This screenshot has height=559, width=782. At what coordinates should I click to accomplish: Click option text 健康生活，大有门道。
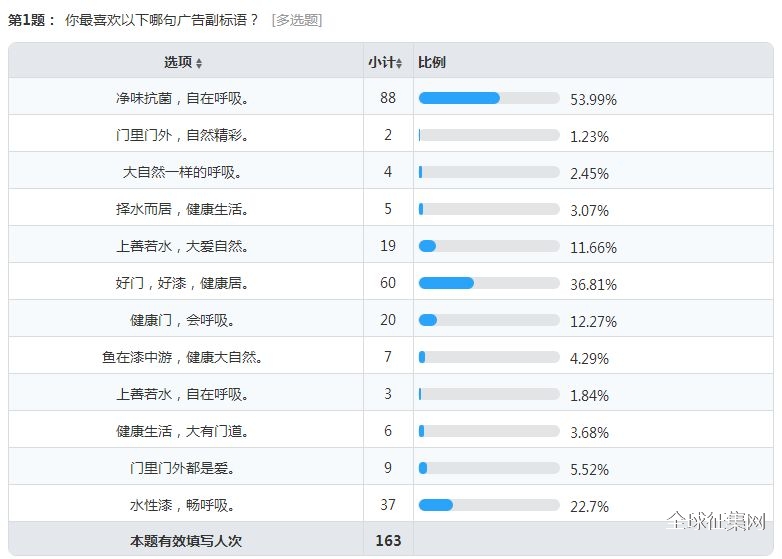(182, 431)
